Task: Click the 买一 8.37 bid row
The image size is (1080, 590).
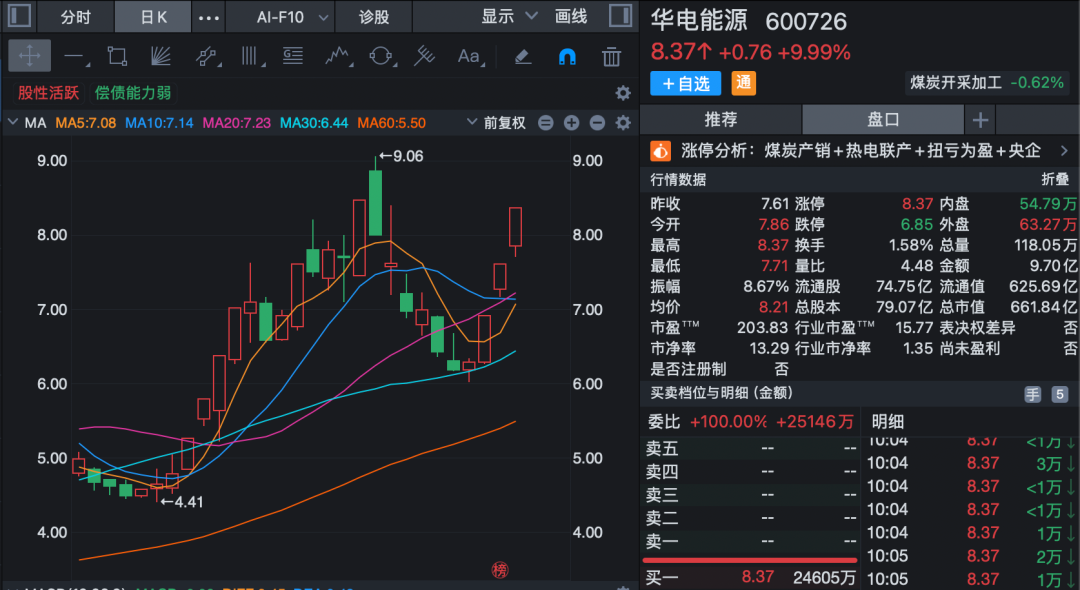Action: 751,577
